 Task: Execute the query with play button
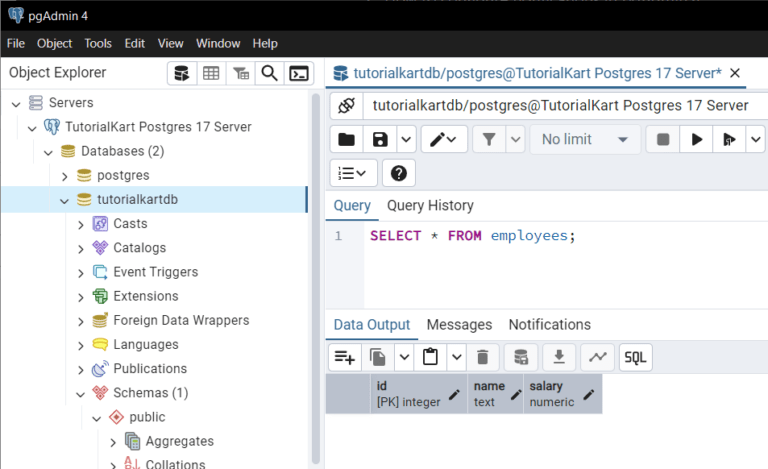[696, 140]
